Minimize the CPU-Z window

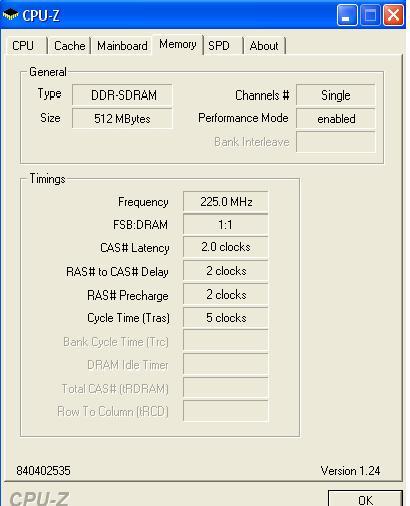click(347, 15)
